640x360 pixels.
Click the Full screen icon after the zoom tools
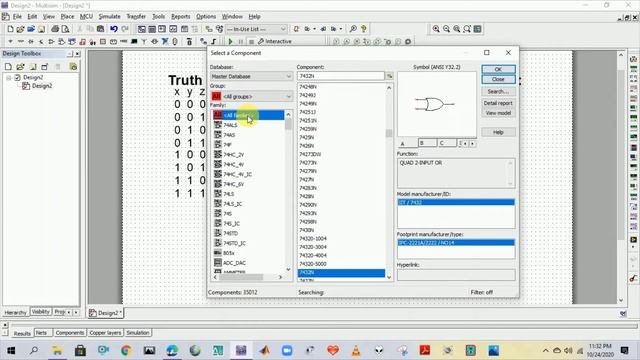tap(478, 29)
